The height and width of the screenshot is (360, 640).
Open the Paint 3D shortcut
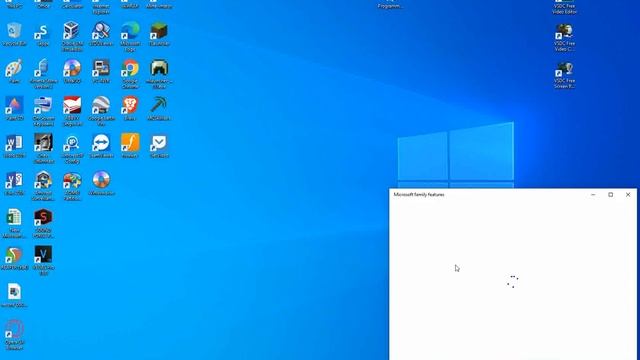[14, 106]
